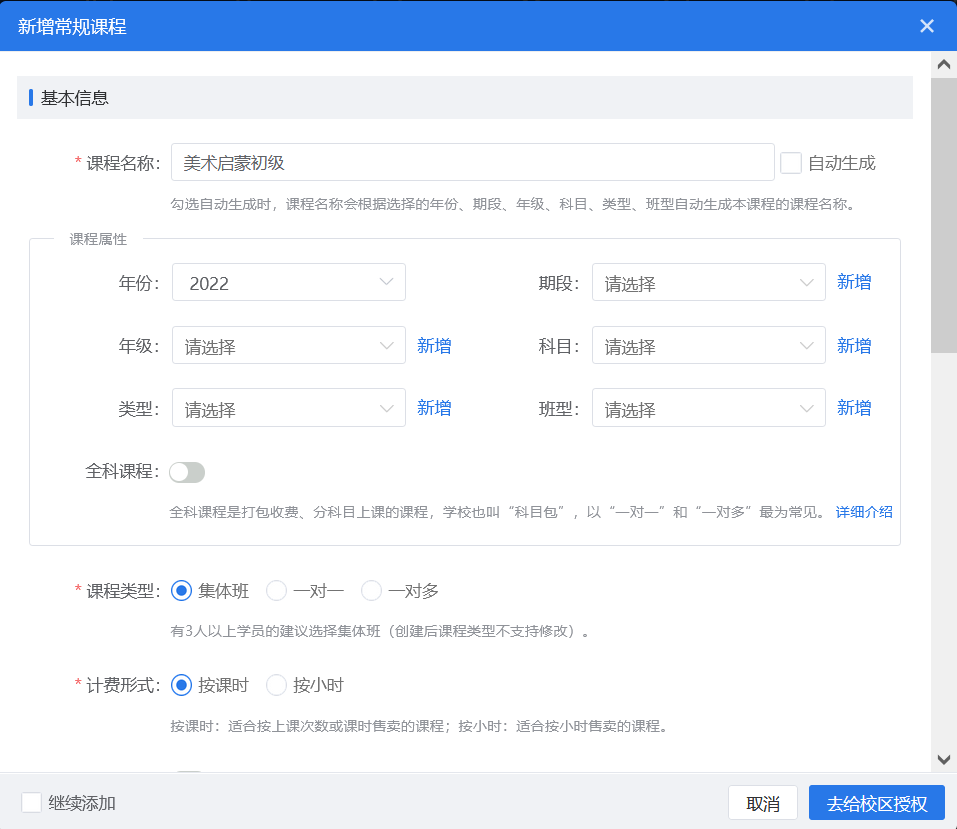Click 新增 link next to 类型
957x829 pixels.
(x=434, y=408)
